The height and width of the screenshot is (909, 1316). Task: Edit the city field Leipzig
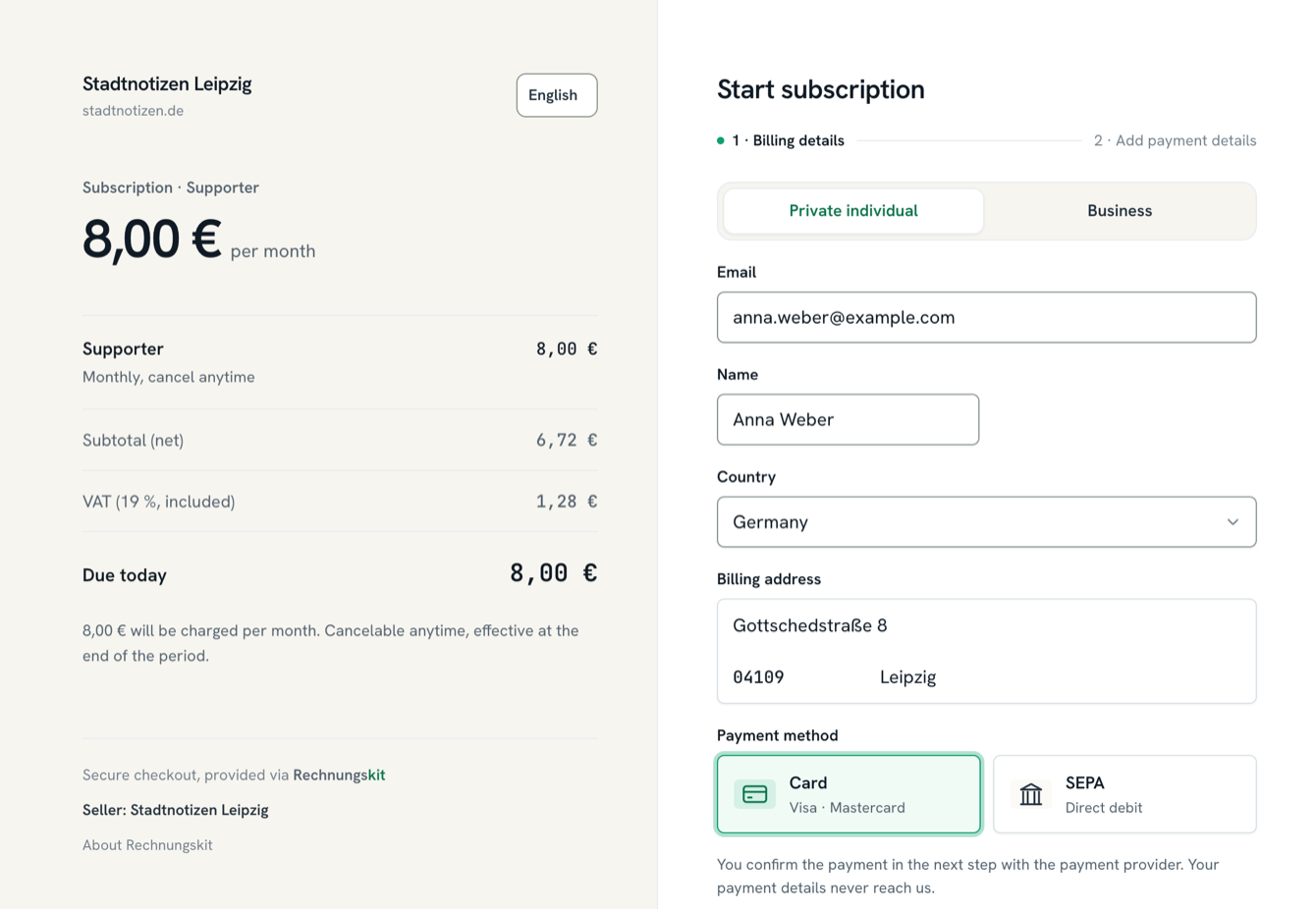pos(1061,677)
